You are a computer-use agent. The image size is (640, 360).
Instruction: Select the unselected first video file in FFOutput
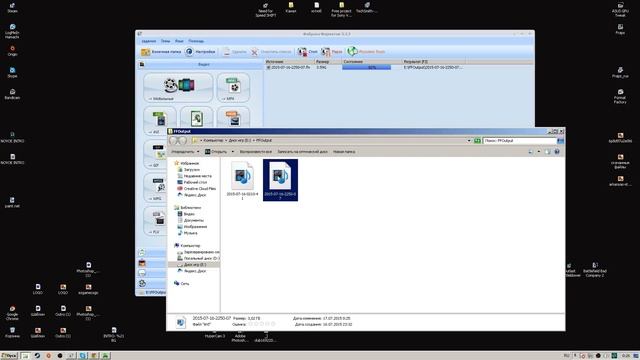[242, 180]
